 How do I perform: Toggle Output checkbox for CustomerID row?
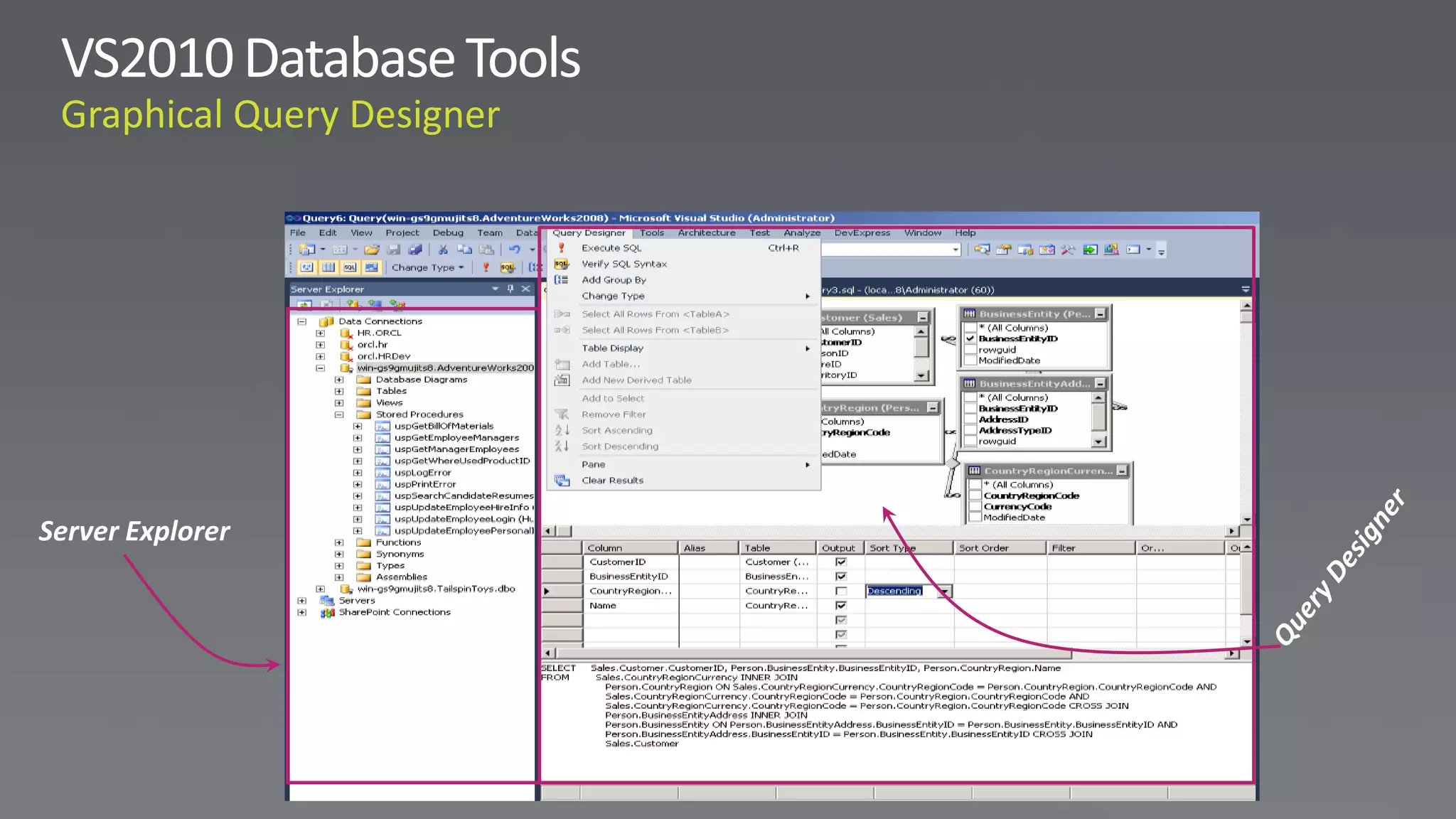point(841,562)
